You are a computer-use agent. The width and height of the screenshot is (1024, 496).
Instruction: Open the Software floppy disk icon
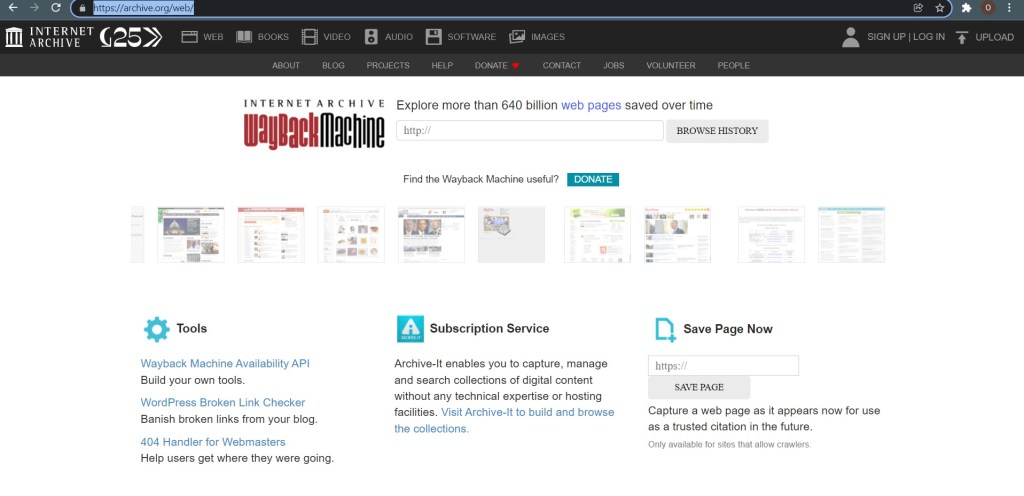433,37
